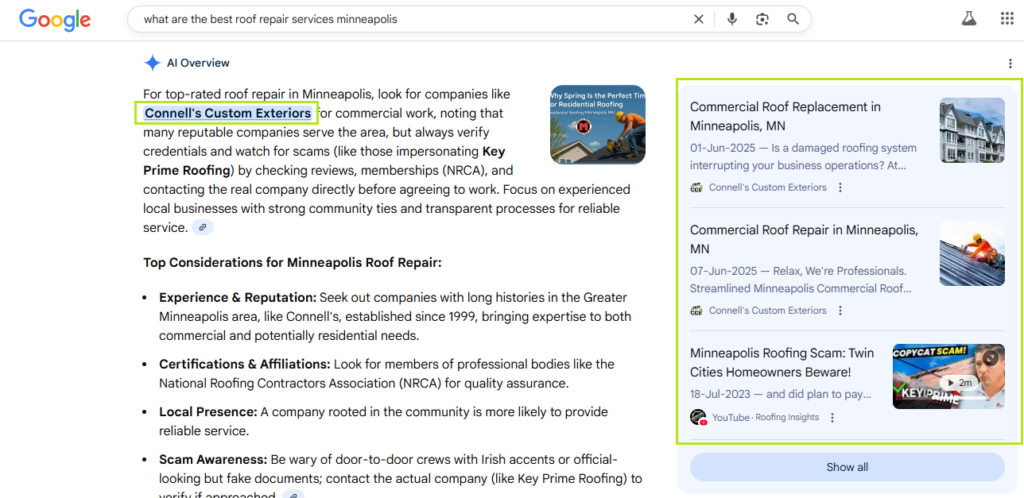Open the apartment building thumbnail image
Screen dimensions: 1024x498
tap(972, 130)
